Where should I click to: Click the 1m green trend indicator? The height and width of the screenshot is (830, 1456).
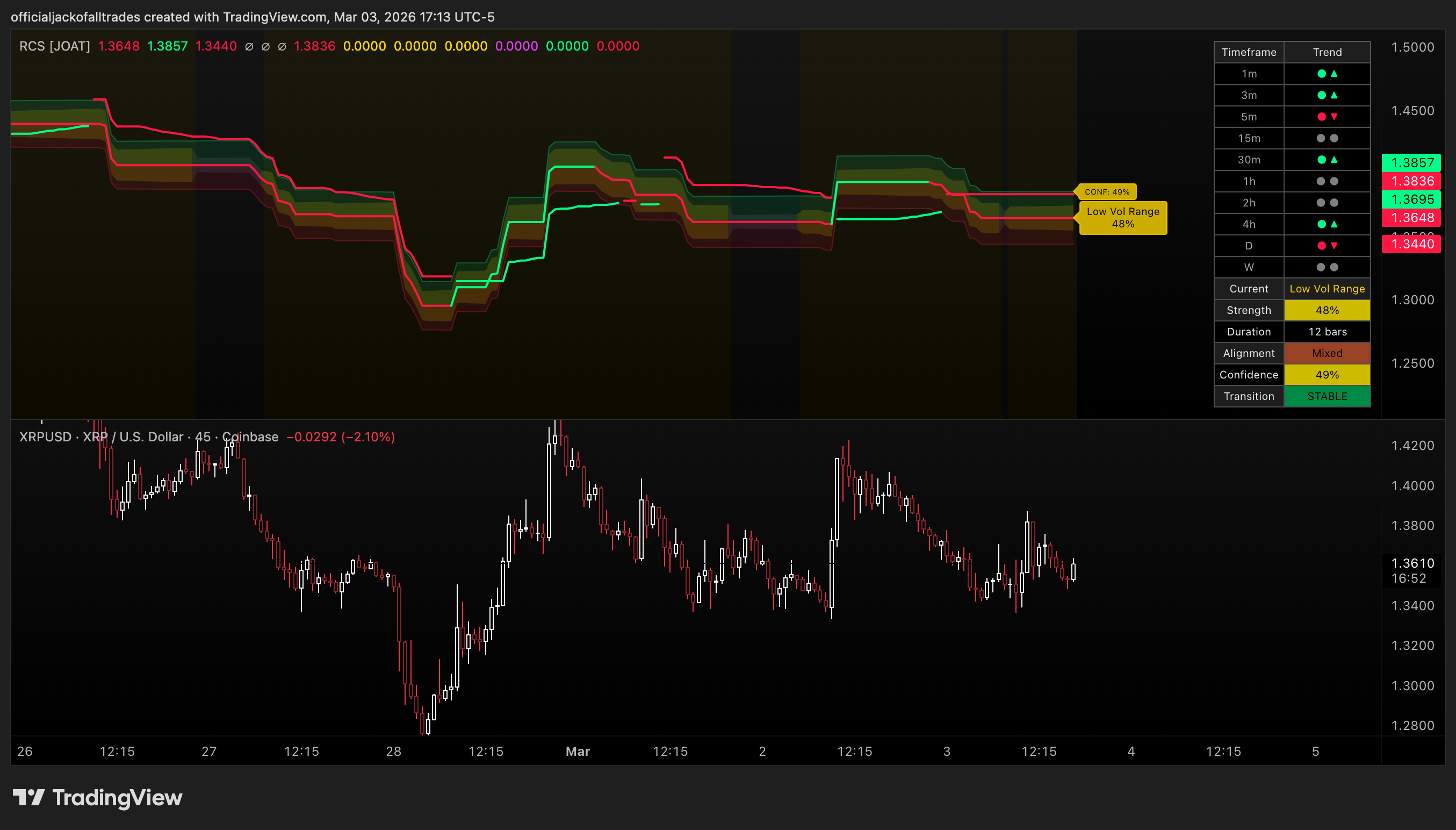click(x=1327, y=74)
